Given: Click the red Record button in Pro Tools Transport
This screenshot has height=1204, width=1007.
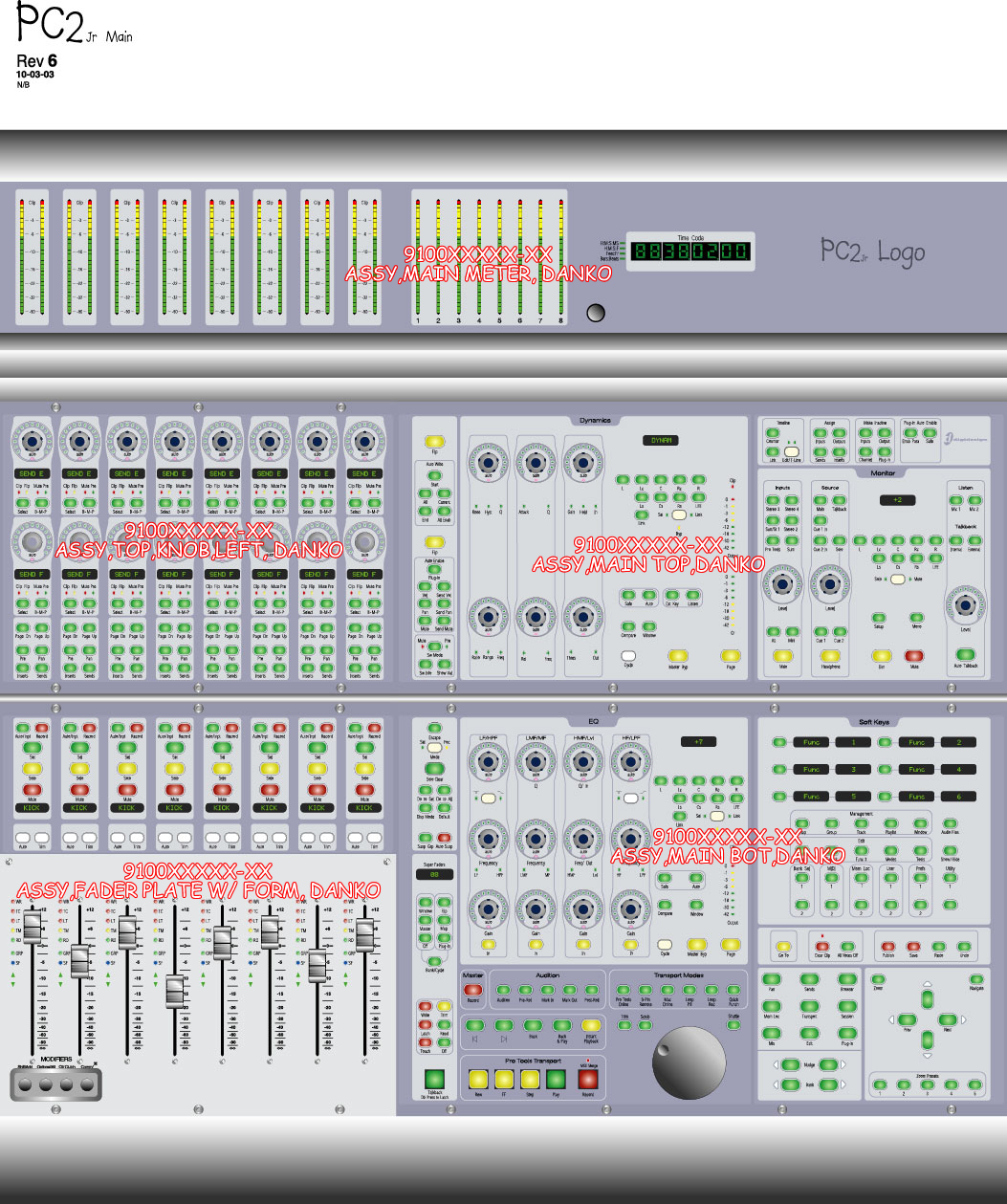Looking at the screenshot, I should pos(588,1079).
